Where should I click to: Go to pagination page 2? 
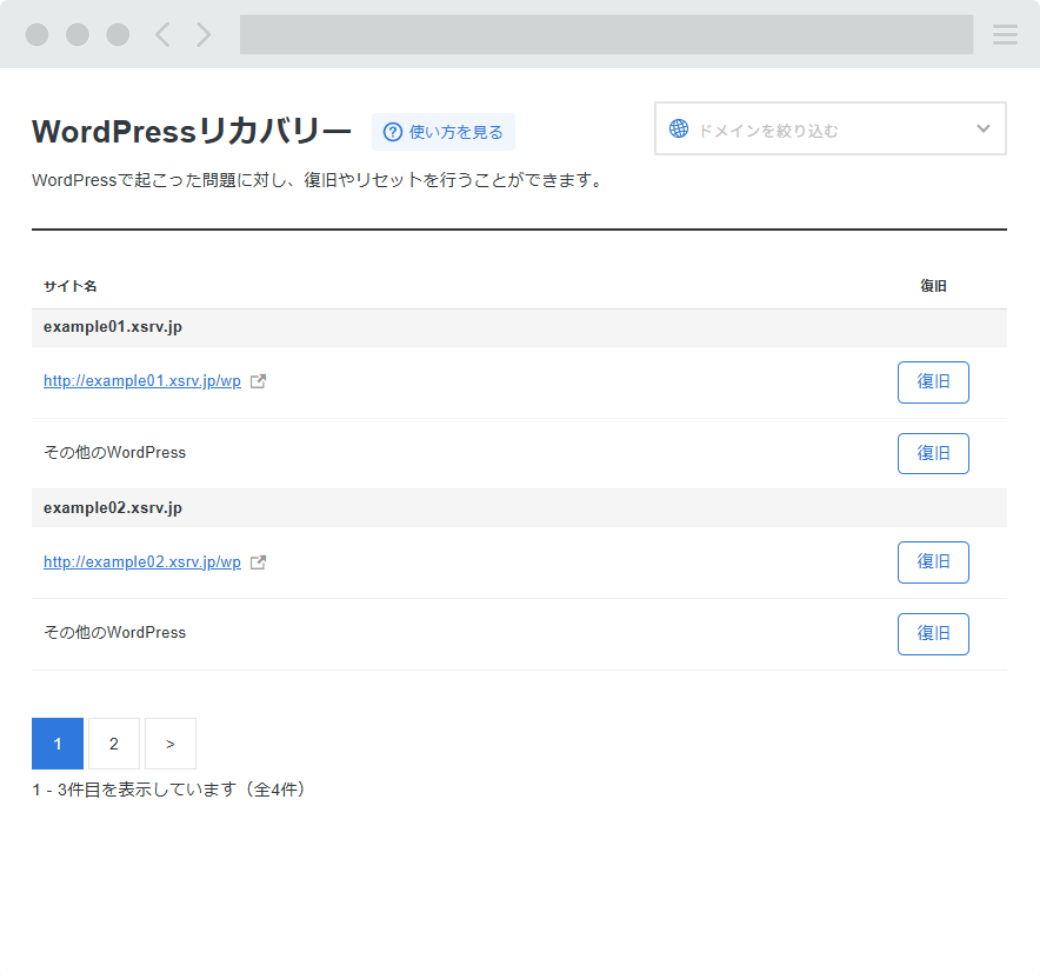(114, 743)
